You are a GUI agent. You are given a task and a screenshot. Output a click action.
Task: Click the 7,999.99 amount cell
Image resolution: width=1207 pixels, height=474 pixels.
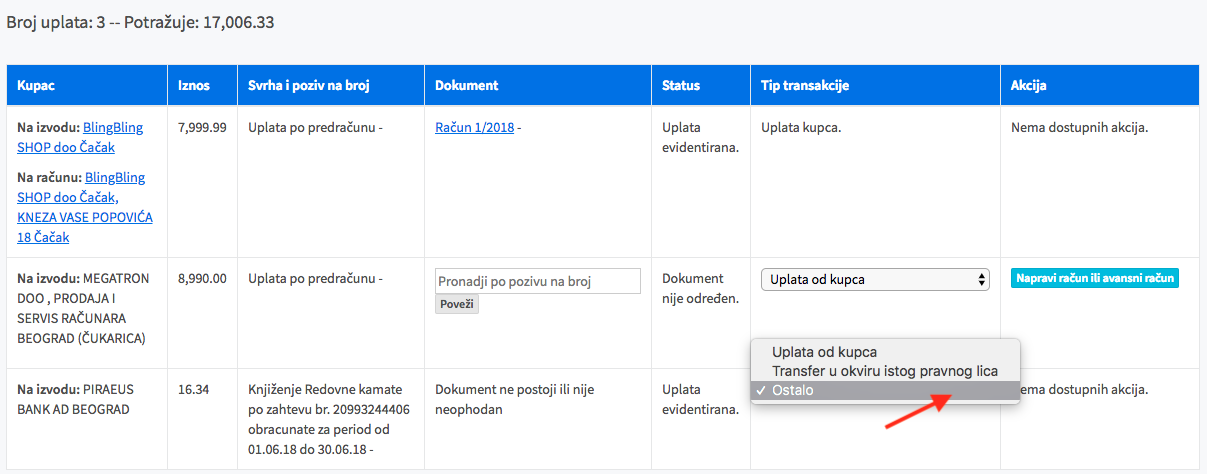tap(201, 128)
